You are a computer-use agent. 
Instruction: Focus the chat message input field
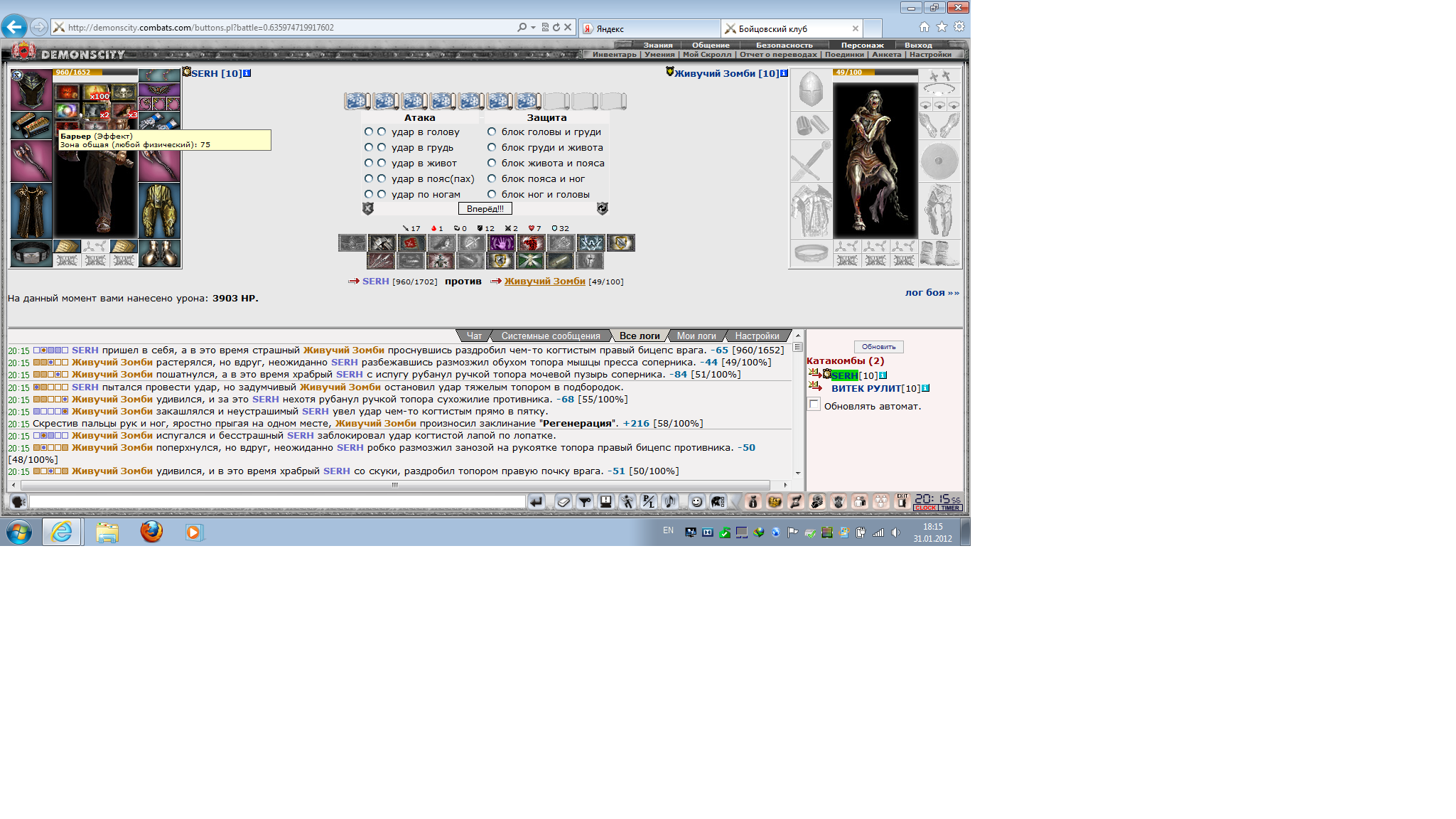point(277,502)
